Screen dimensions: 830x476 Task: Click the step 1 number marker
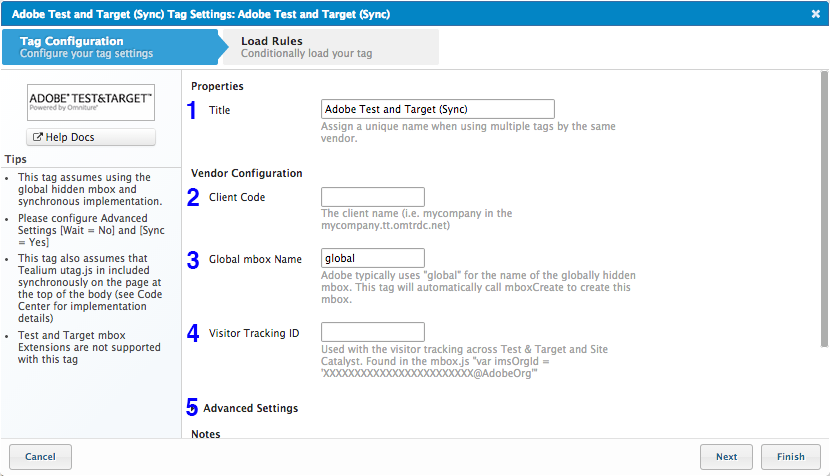(193, 110)
